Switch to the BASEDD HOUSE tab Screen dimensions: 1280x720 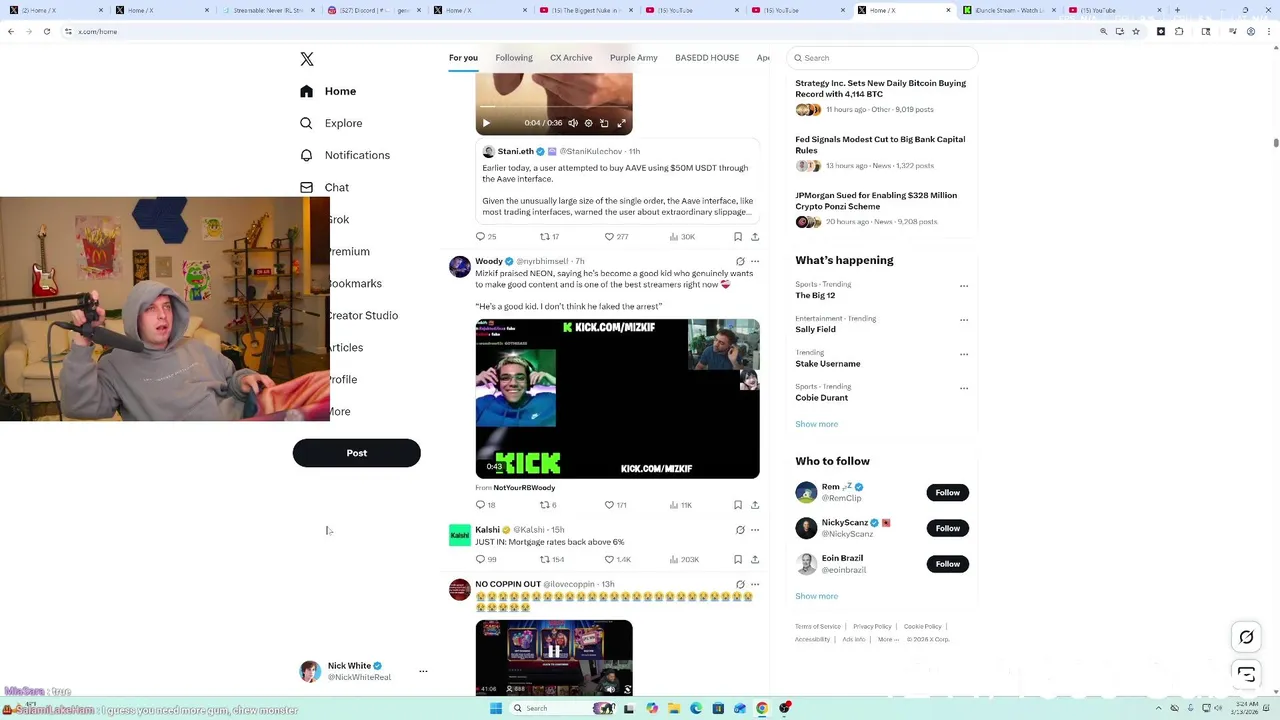point(707,58)
